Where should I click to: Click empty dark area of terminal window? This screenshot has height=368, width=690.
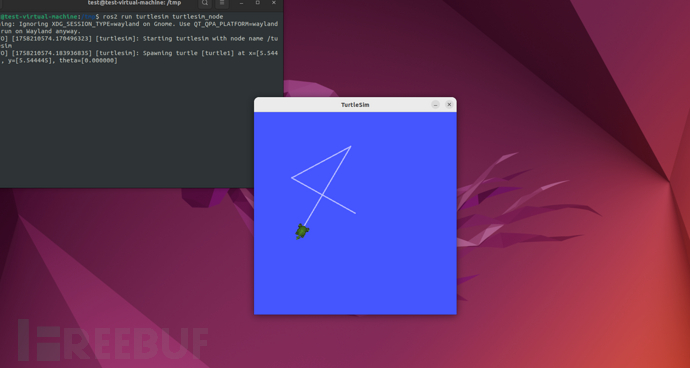[141, 128]
